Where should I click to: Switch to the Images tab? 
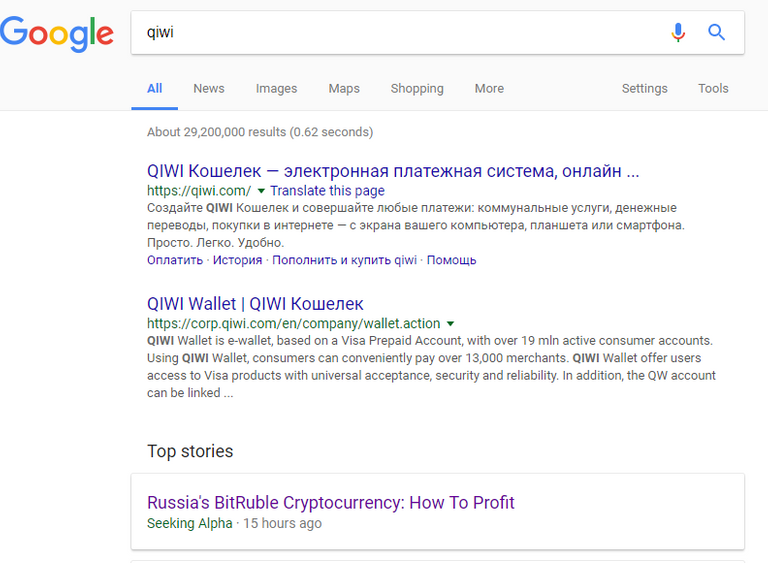(276, 88)
